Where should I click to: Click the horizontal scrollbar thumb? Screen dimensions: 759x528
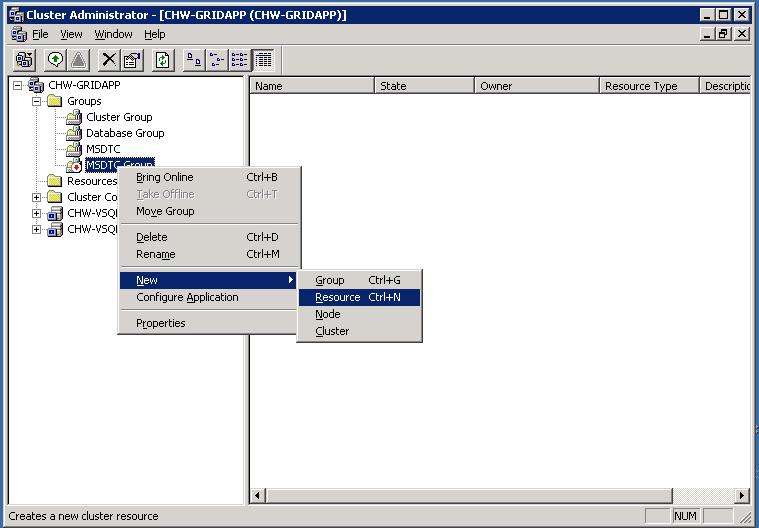pos(469,496)
